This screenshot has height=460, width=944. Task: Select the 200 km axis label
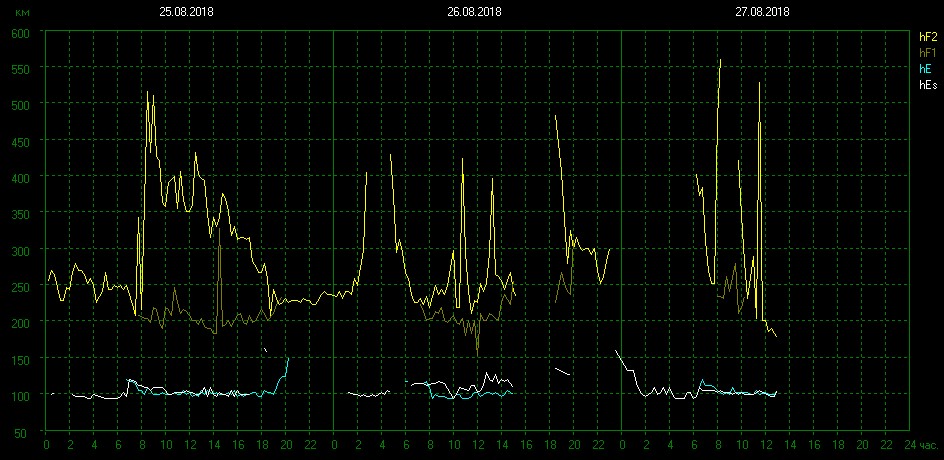tap(20, 323)
